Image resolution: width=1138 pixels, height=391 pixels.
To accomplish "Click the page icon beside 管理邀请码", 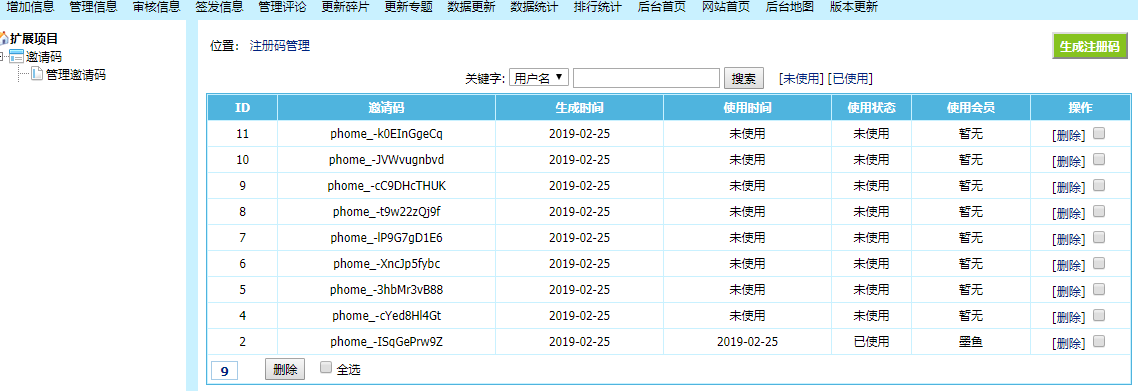I will pyautogui.click(x=37, y=74).
